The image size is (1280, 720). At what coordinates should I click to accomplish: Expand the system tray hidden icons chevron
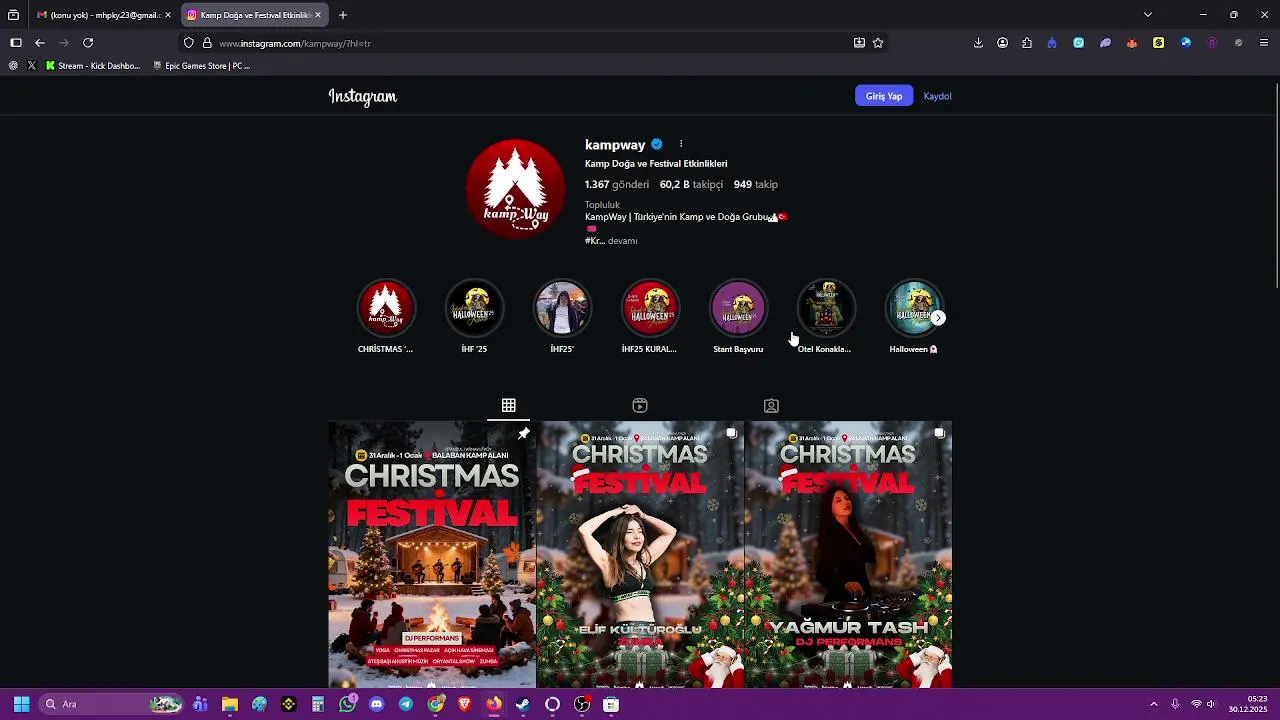point(1153,704)
